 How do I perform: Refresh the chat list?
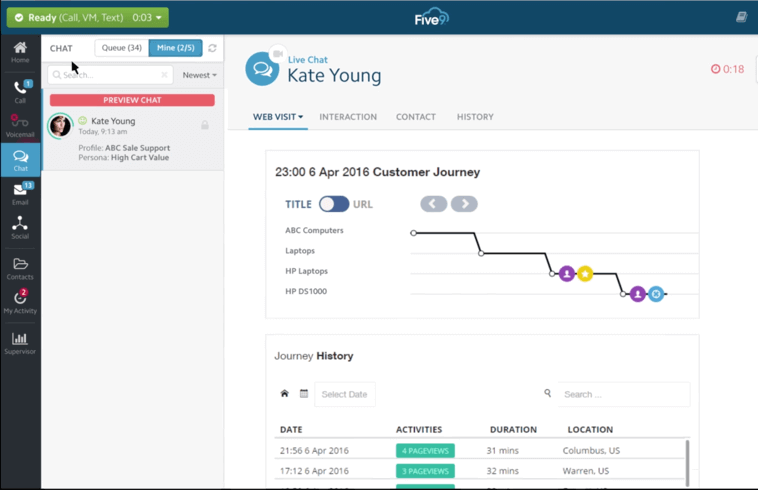(x=212, y=48)
